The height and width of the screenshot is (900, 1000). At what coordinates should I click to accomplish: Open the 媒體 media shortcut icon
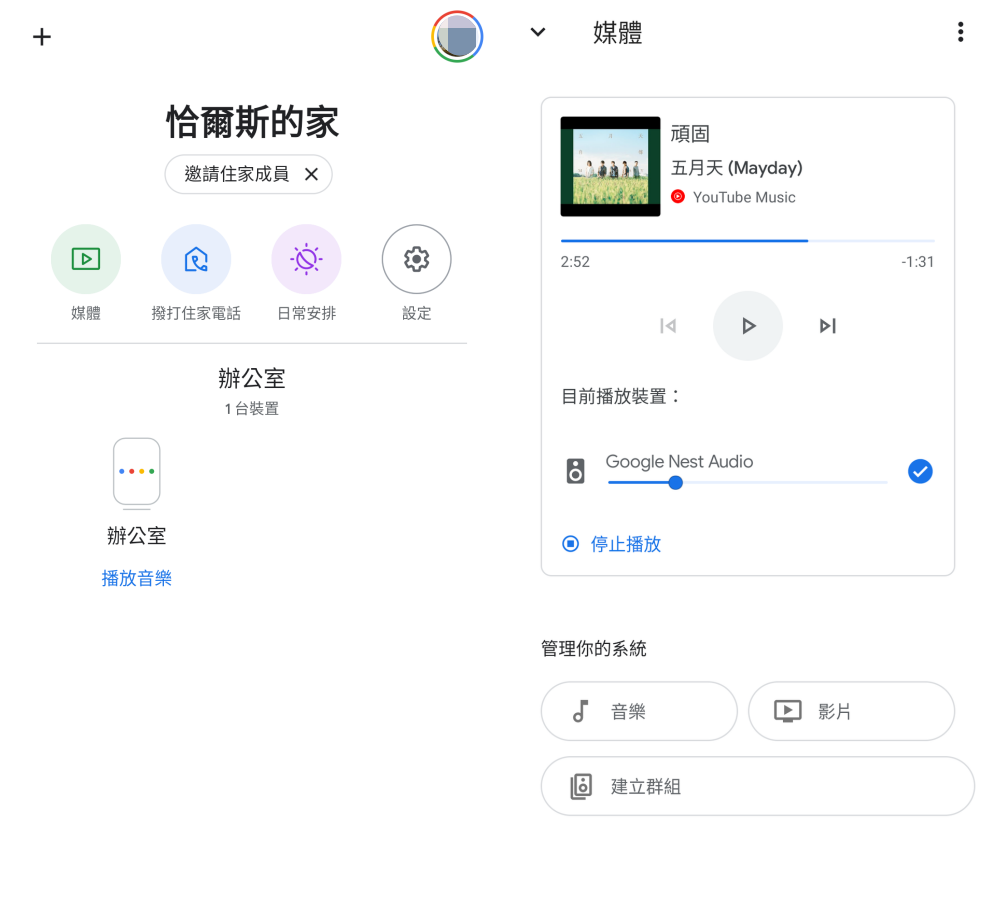[86, 259]
